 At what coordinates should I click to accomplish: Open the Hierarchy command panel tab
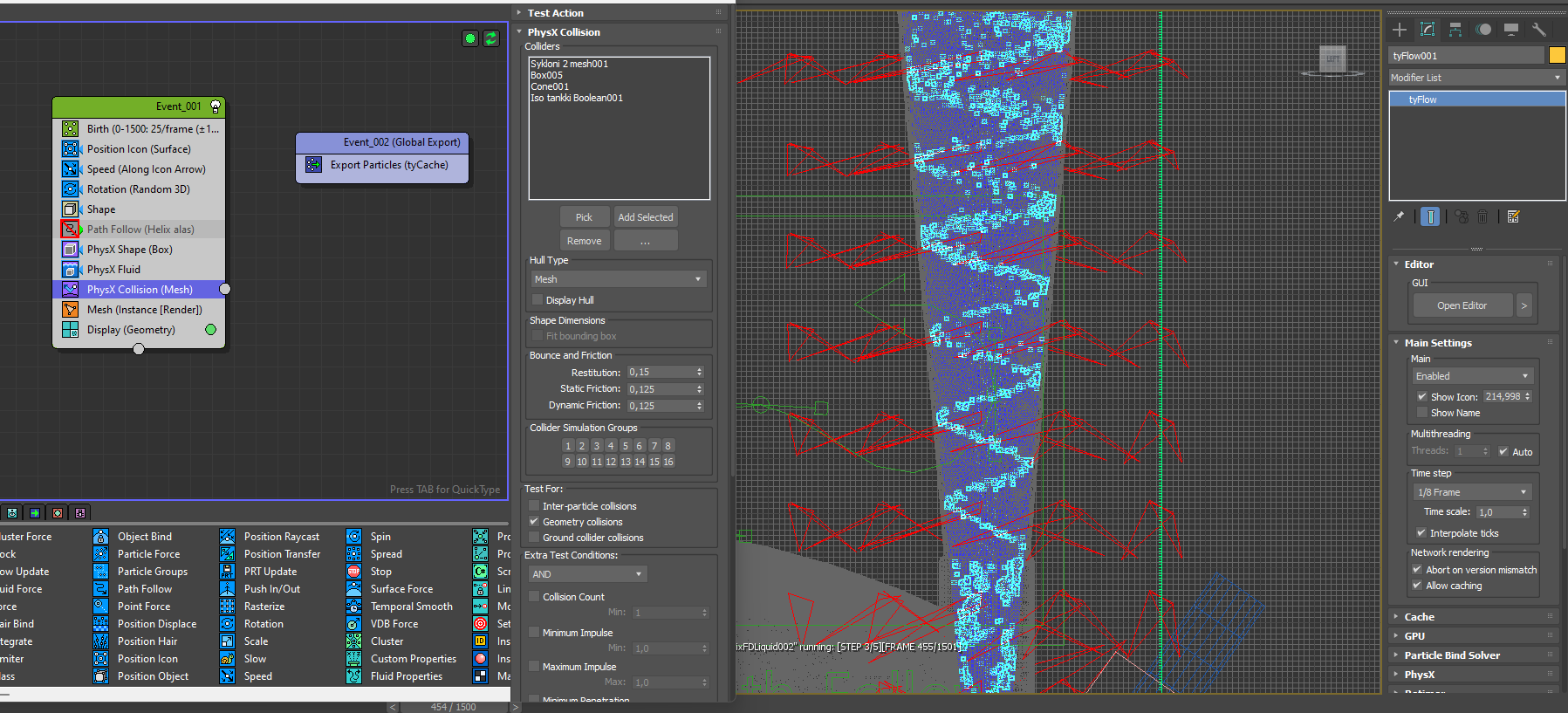pyautogui.click(x=1455, y=30)
